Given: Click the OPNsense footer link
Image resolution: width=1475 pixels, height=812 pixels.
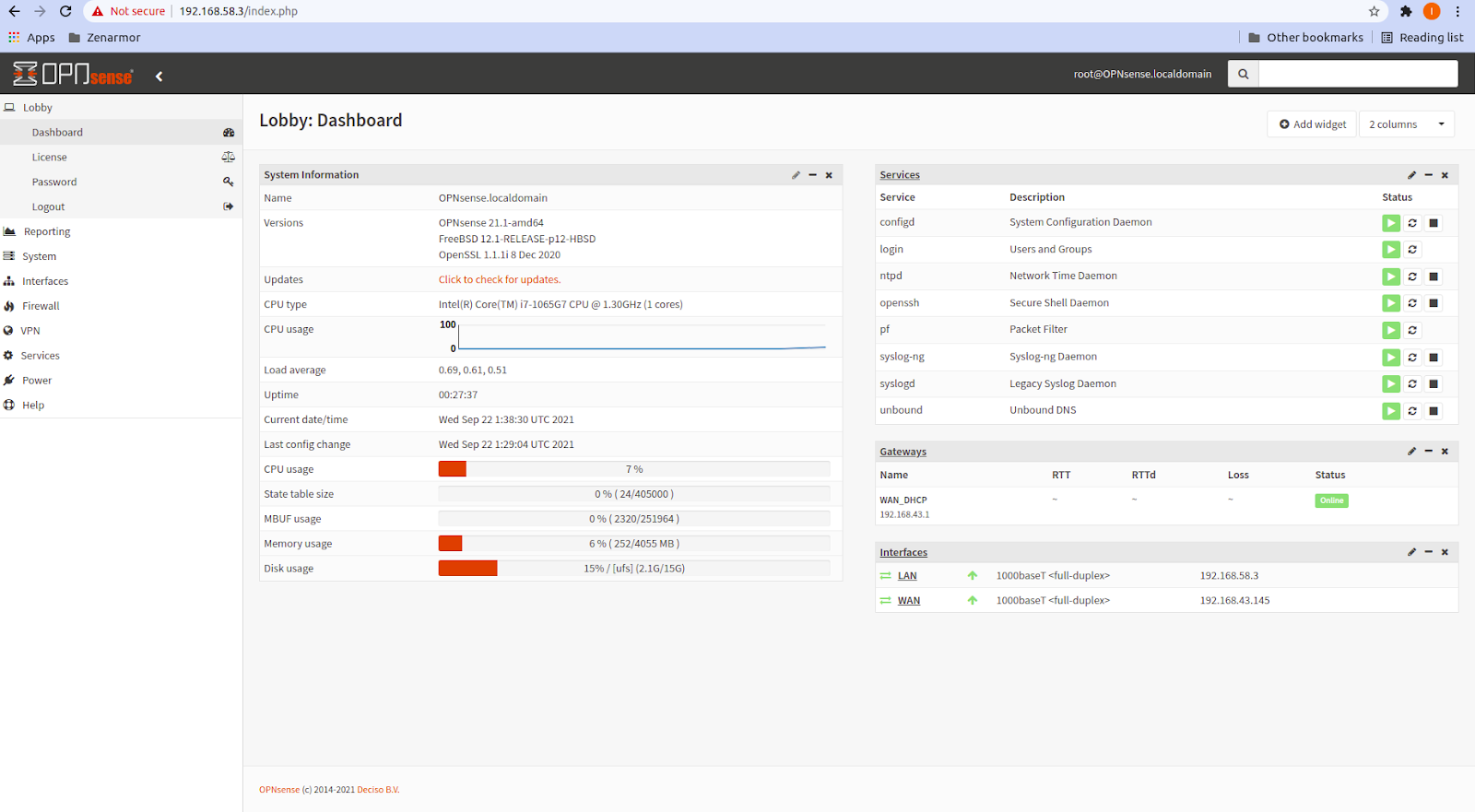Looking at the screenshot, I should tap(279, 790).
